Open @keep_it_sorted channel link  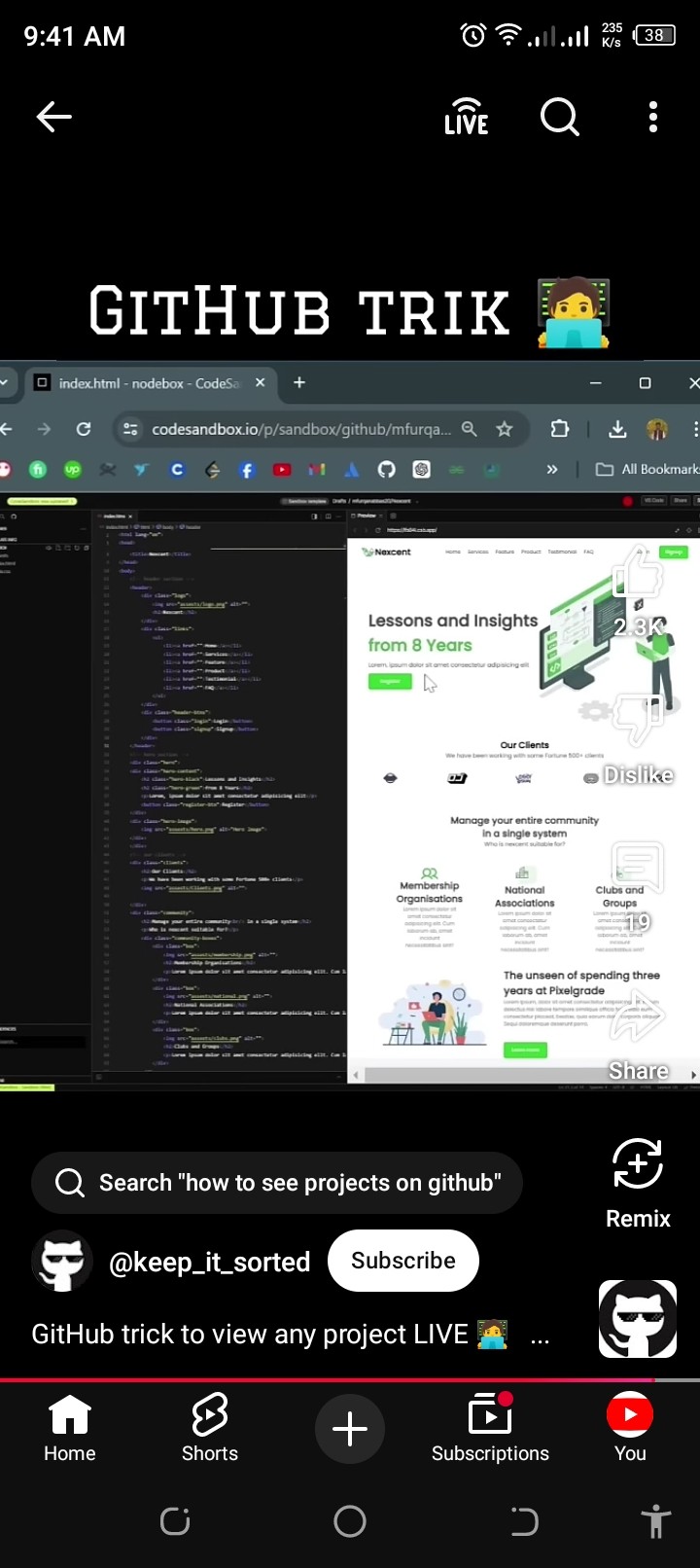point(209,1262)
